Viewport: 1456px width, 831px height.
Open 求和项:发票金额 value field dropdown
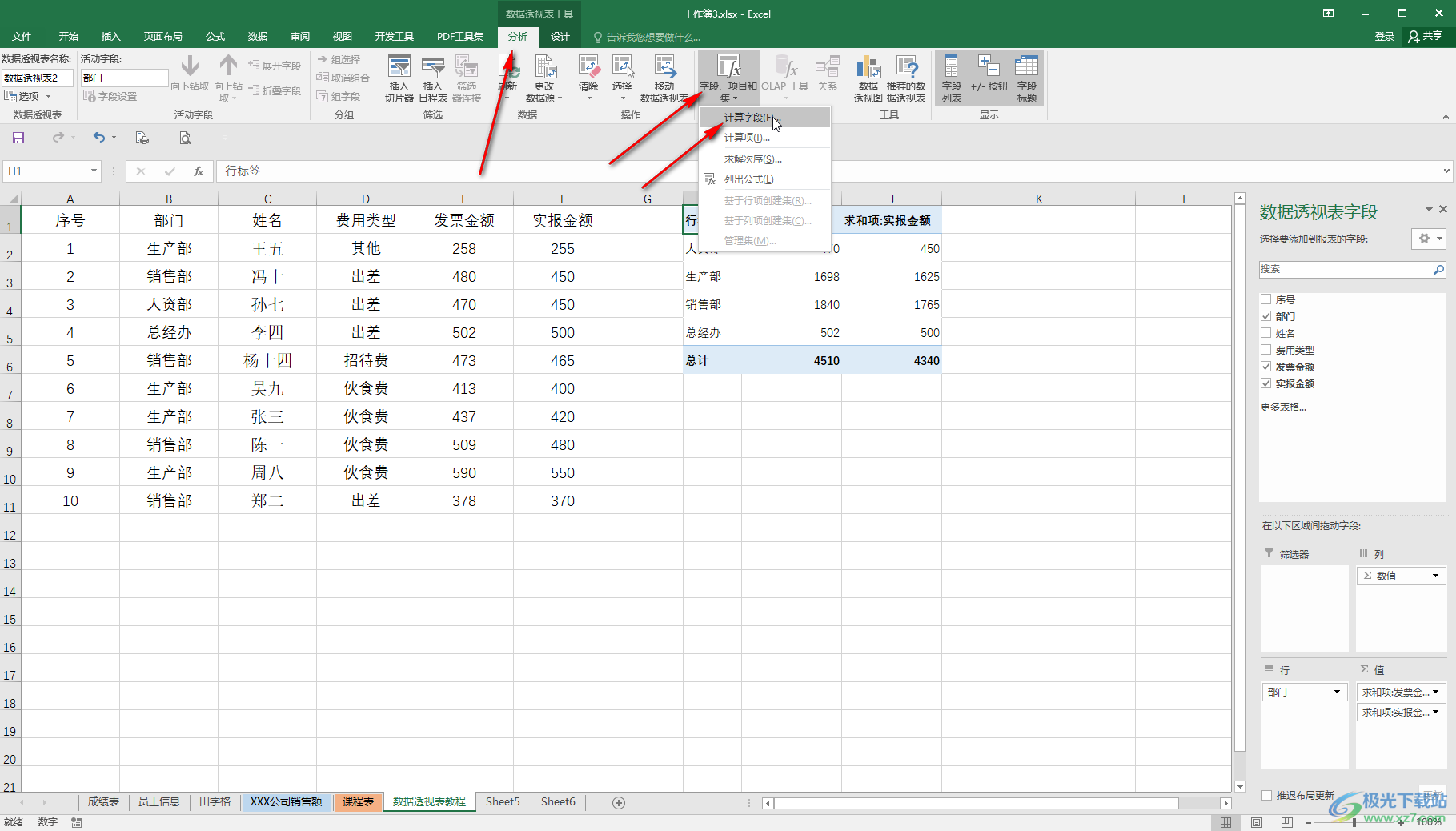point(1436,692)
